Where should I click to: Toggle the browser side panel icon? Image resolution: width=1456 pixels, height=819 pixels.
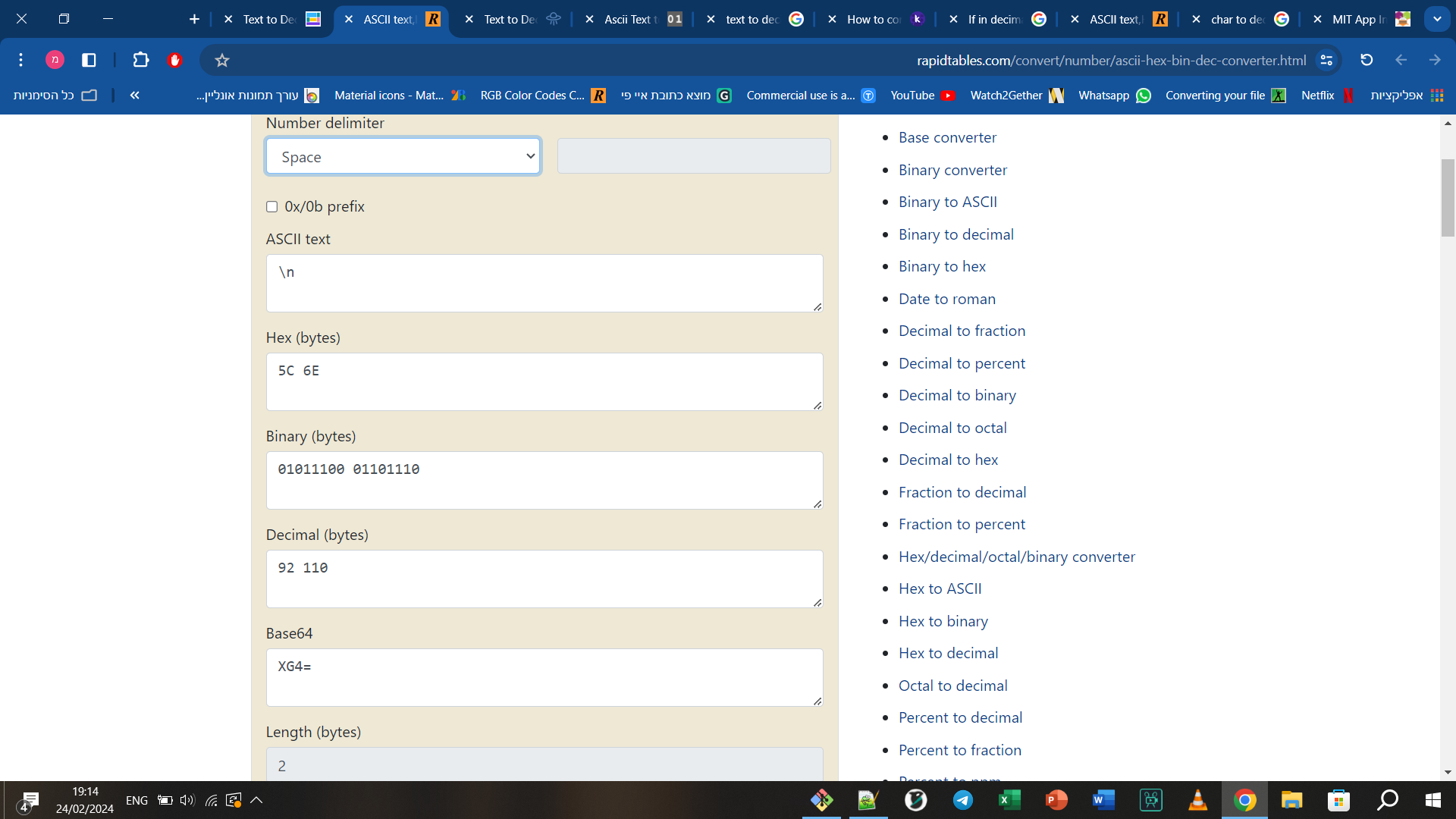(x=89, y=60)
